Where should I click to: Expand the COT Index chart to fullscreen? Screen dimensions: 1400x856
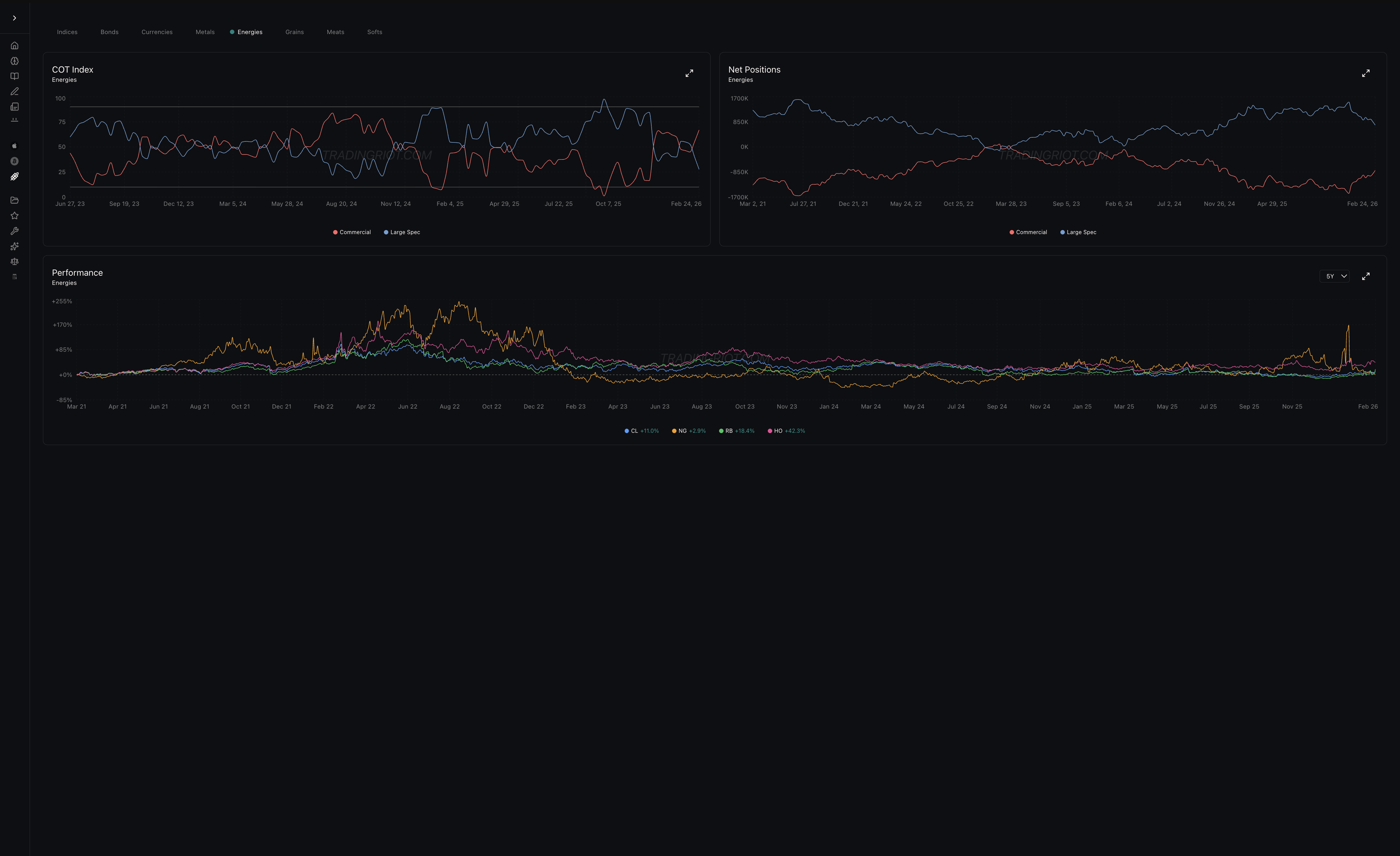689,73
